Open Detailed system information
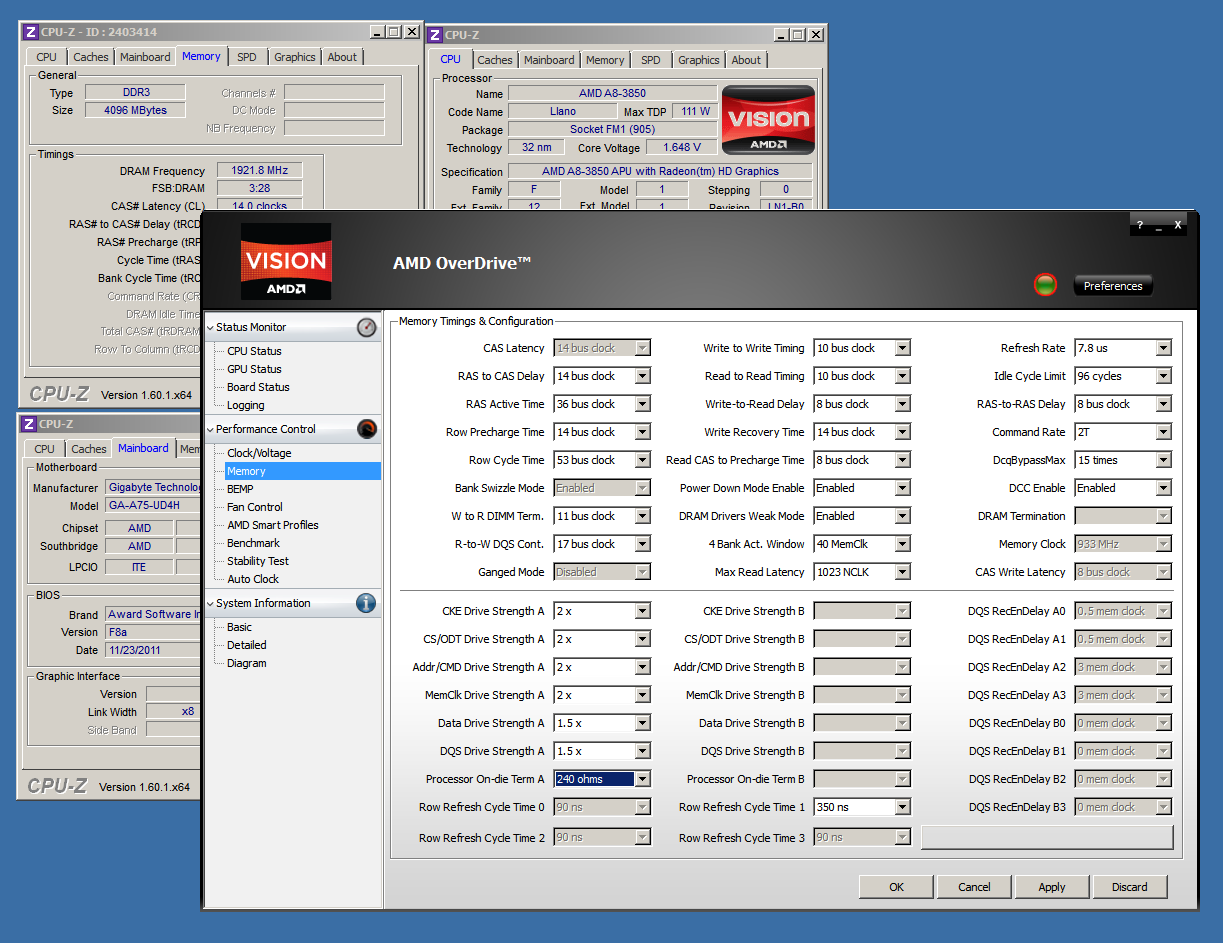 point(246,645)
